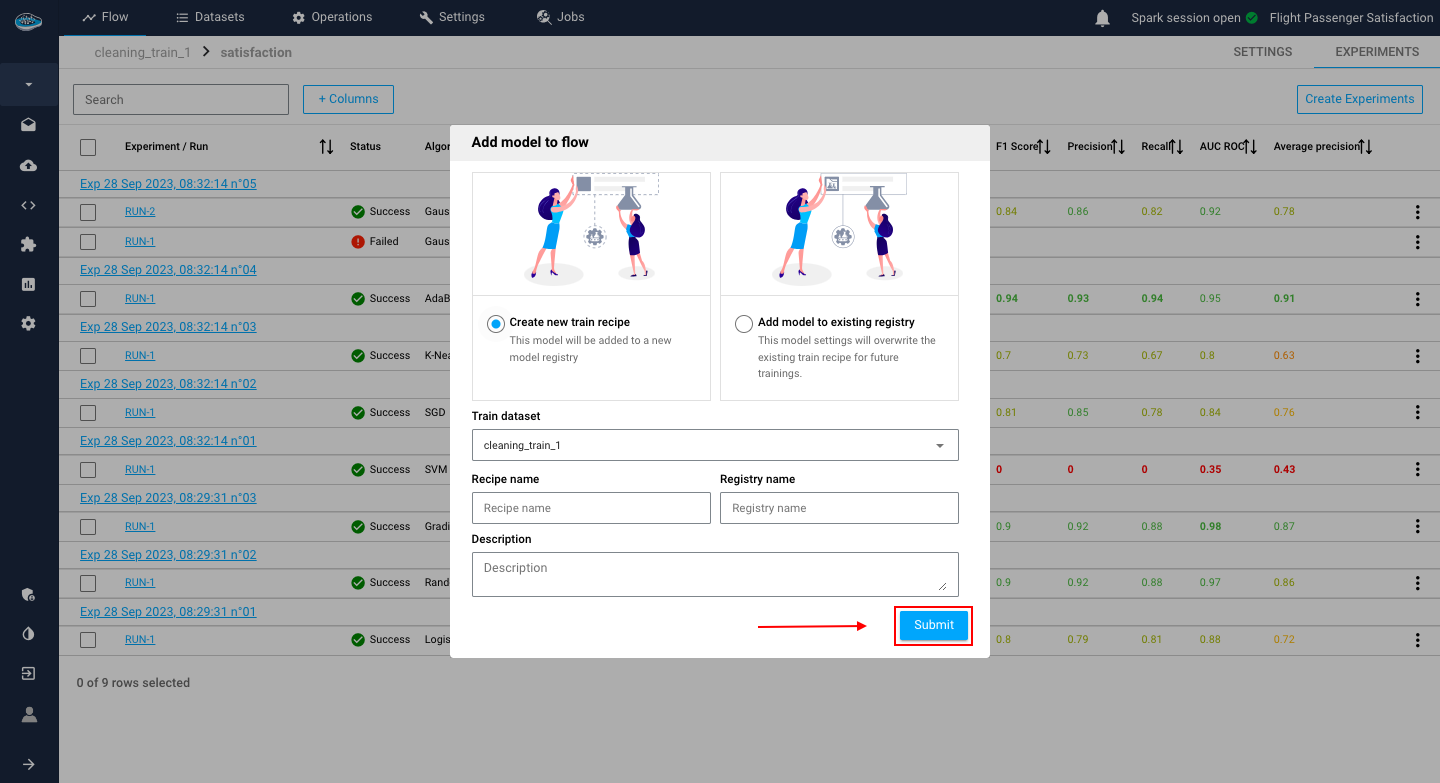Click the Recipe name input field
This screenshot has width=1440, height=783.
(x=591, y=508)
